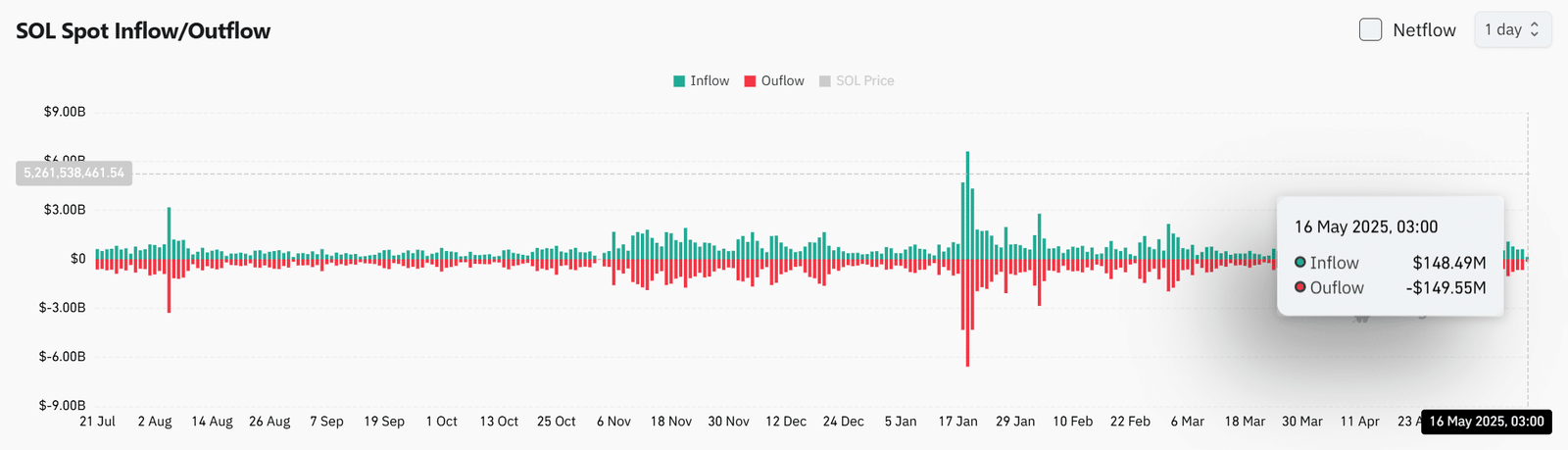The height and width of the screenshot is (450, 1568).
Task: Toggle Ouflow series in the legend
Action: click(774, 81)
